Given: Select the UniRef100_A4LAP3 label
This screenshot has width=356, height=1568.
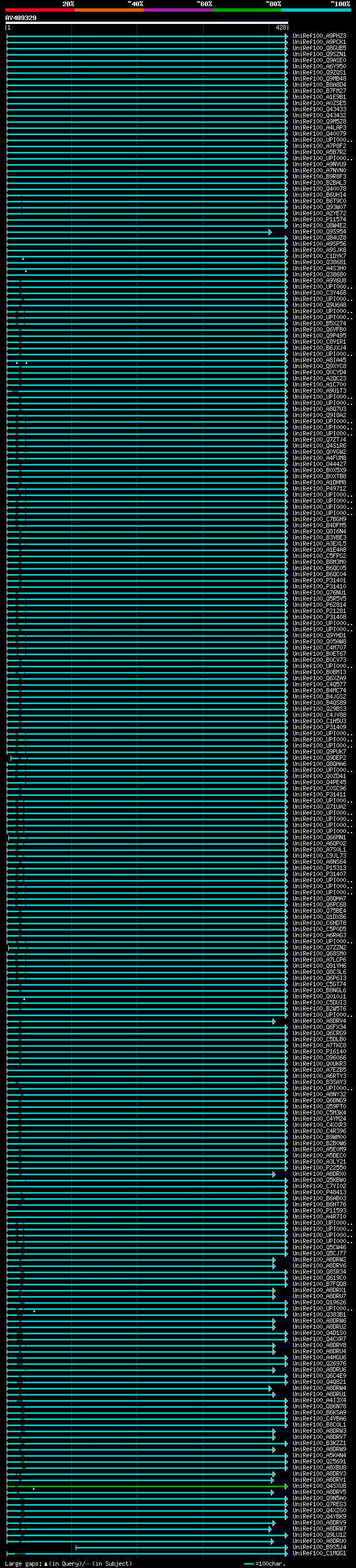Looking at the screenshot, I should 319,128.
